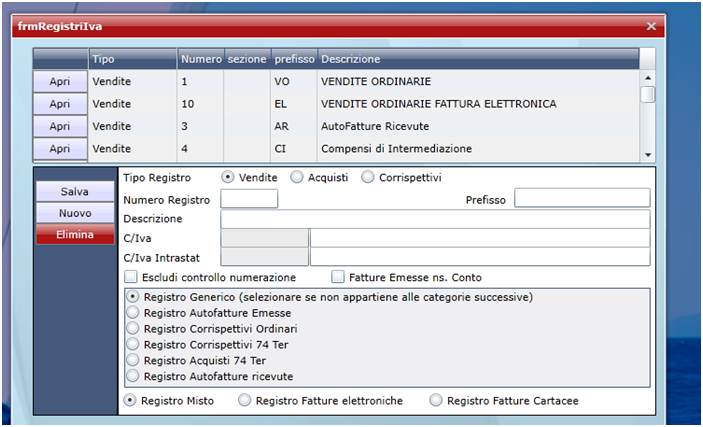The image size is (703, 427).
Task: Select Registro Misto radio button
Action: [130, 400]
